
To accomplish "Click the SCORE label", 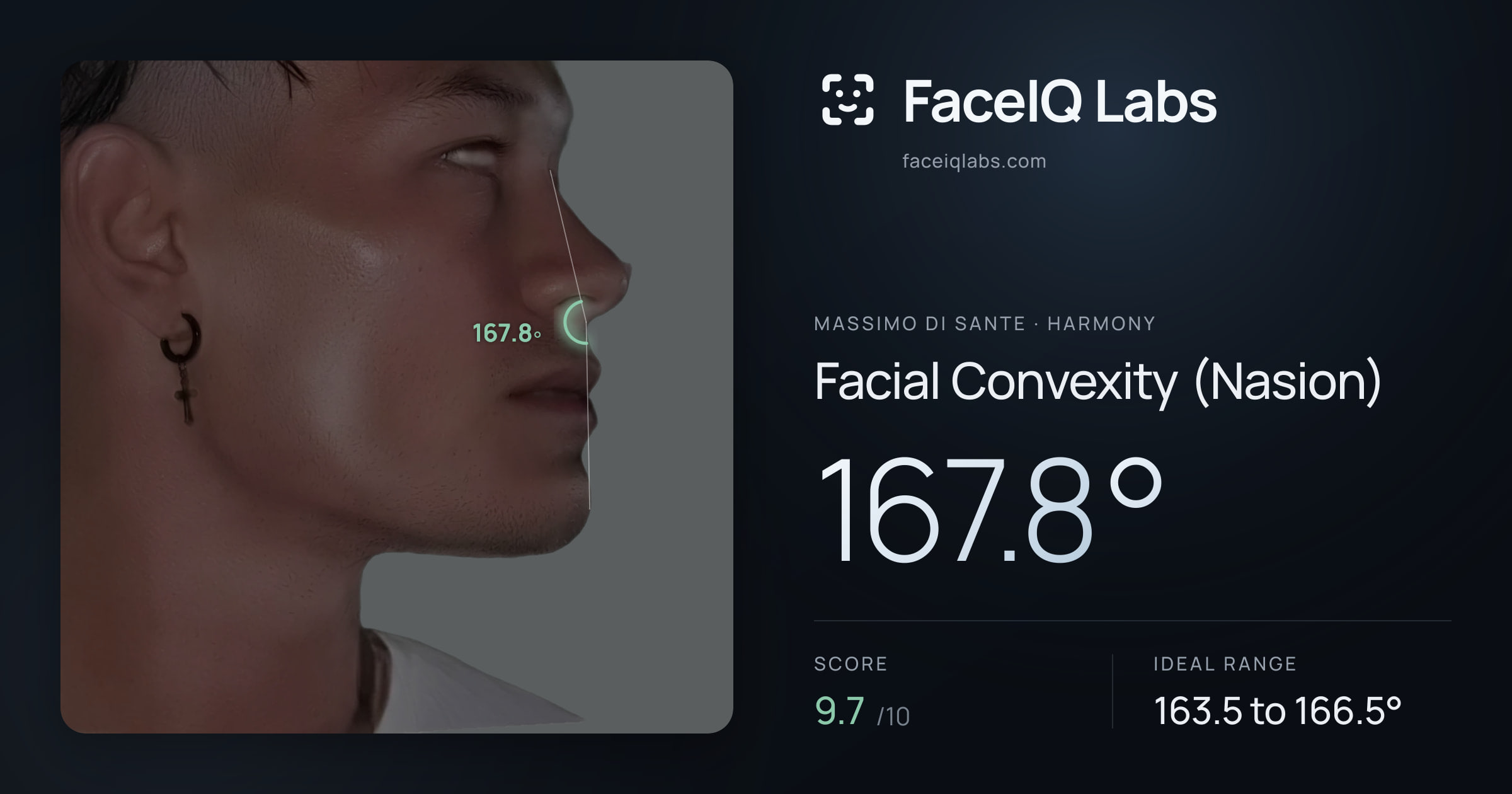I will pyautogui.click(x=850, y=664).
